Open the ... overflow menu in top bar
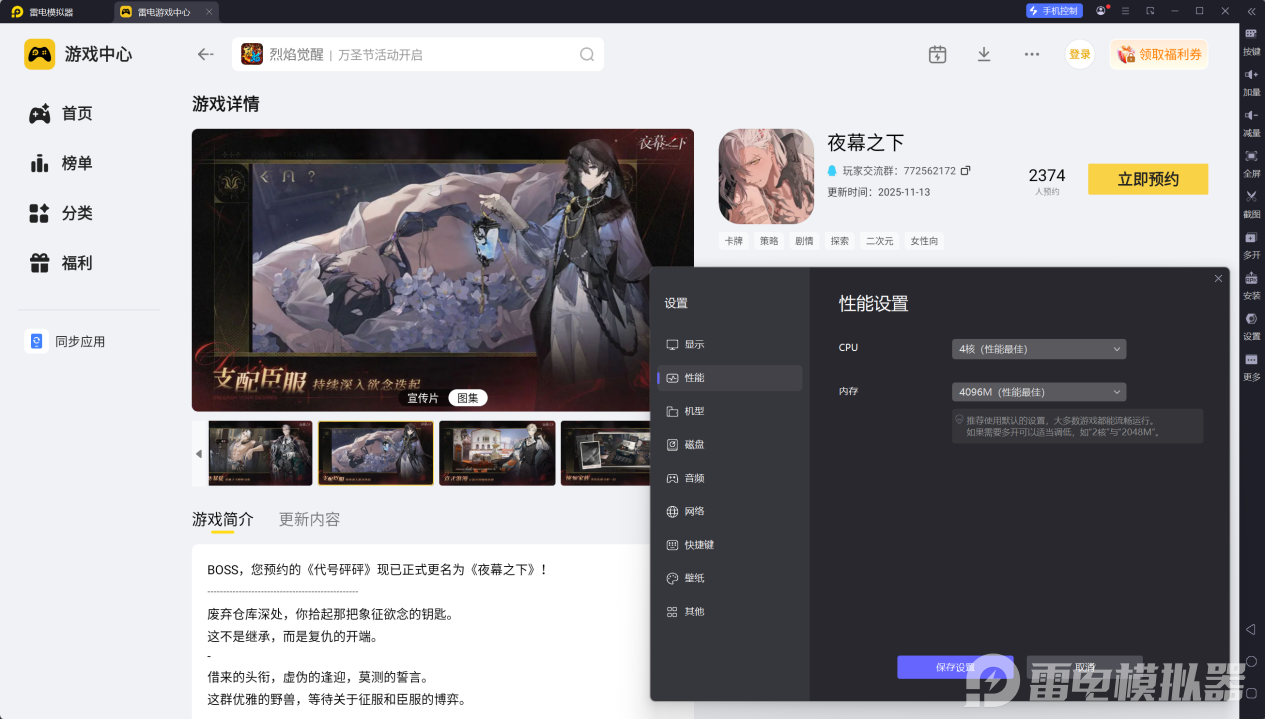 [1031, 54]
